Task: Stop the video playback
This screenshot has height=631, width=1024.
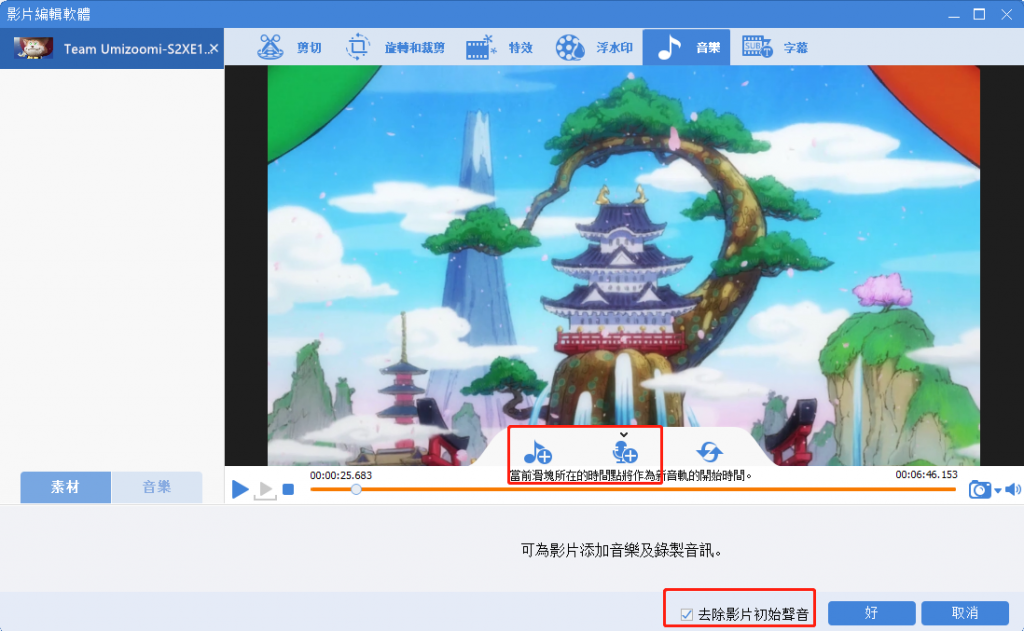Action: pyautogui.click(x=288, y=489)
